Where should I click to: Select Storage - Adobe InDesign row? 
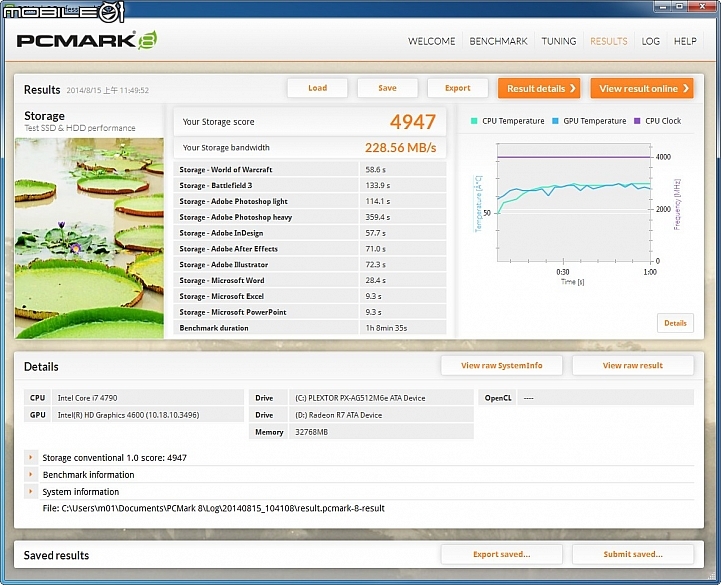[x=309, y=233]
